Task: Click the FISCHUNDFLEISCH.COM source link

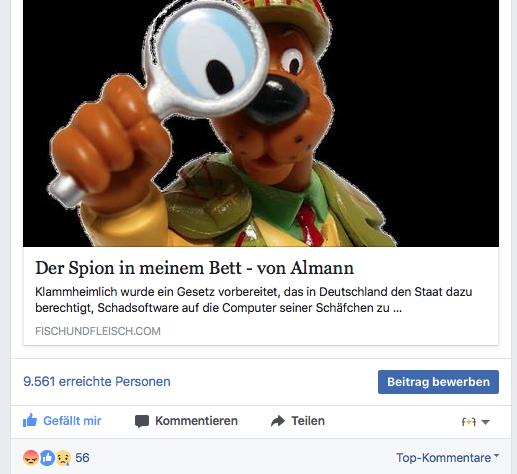Action: [x=98, y=331]
